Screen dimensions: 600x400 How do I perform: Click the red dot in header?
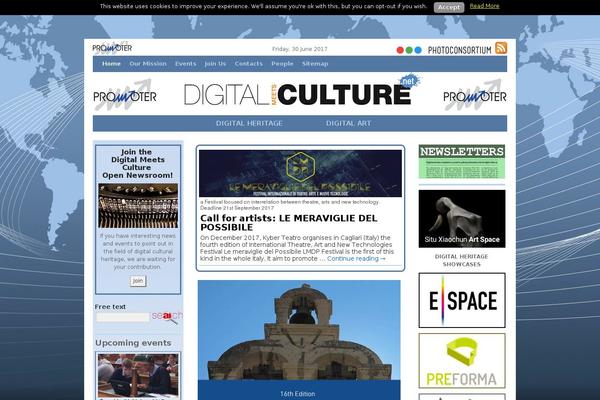click(x=400, y=50)
